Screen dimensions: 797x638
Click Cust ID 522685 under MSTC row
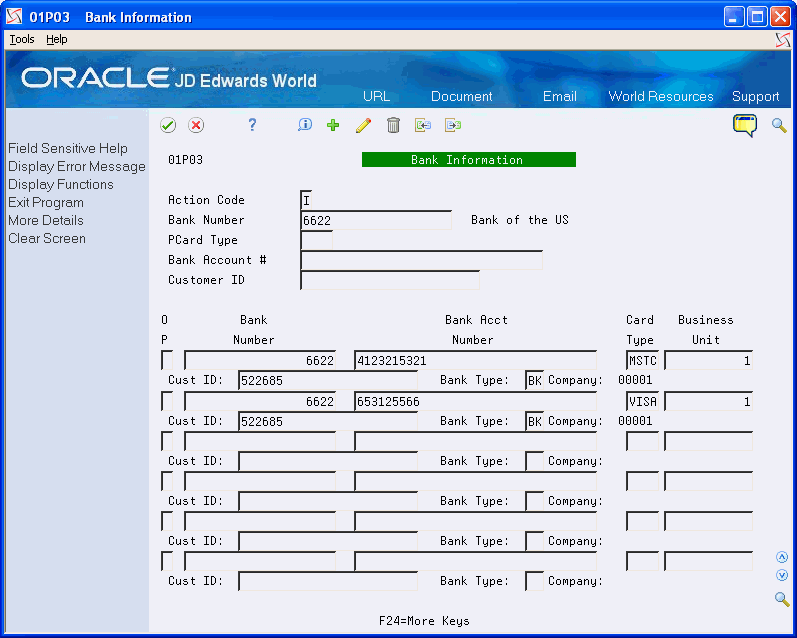tap(328, 380)
